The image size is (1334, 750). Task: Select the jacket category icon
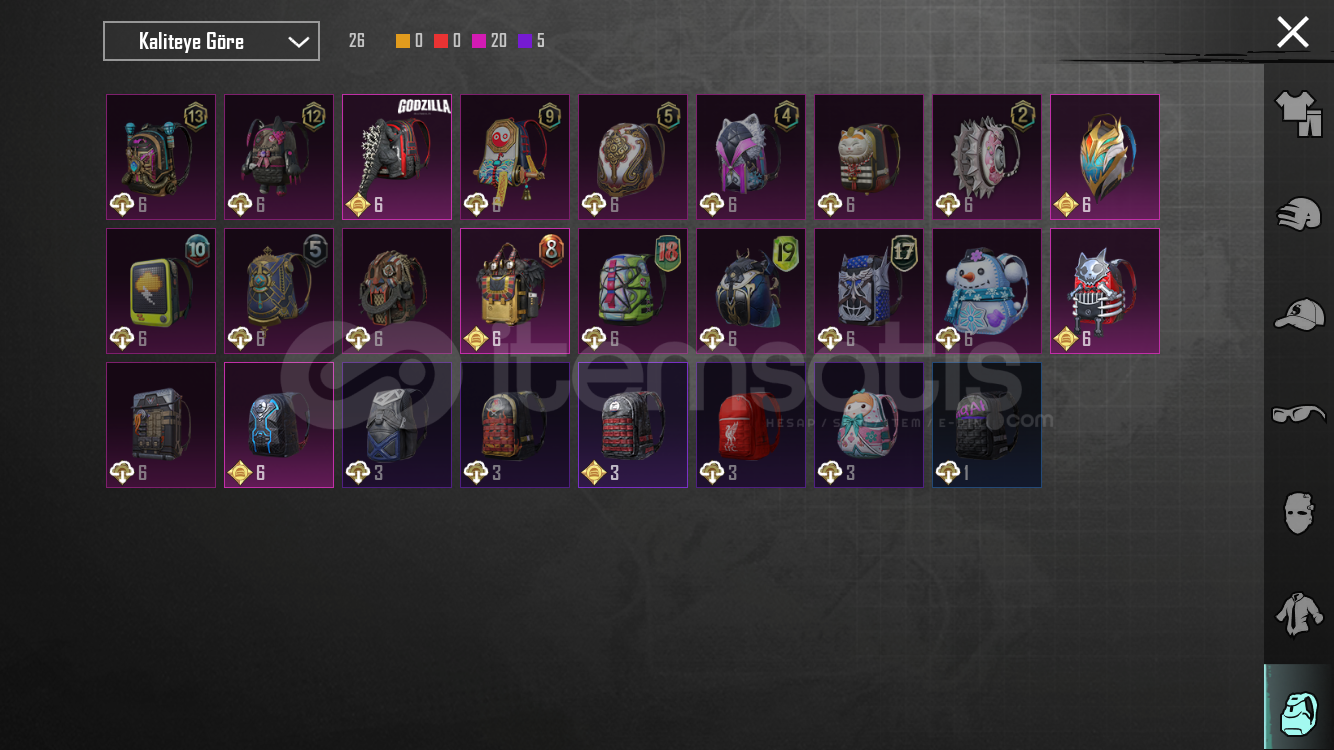[x=1298, y=612]
